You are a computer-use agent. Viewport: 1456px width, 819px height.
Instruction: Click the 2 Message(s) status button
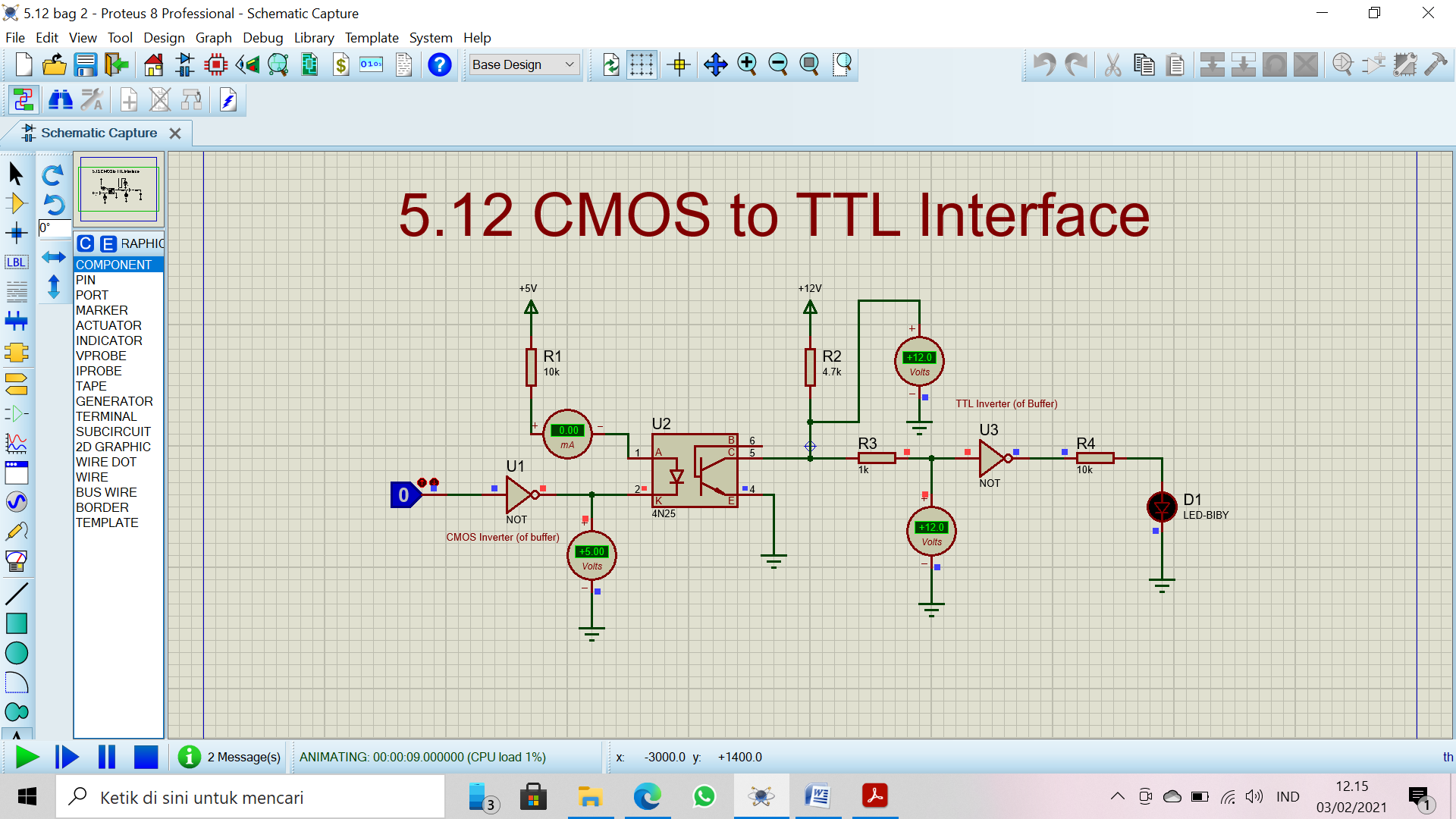[231, 757]
